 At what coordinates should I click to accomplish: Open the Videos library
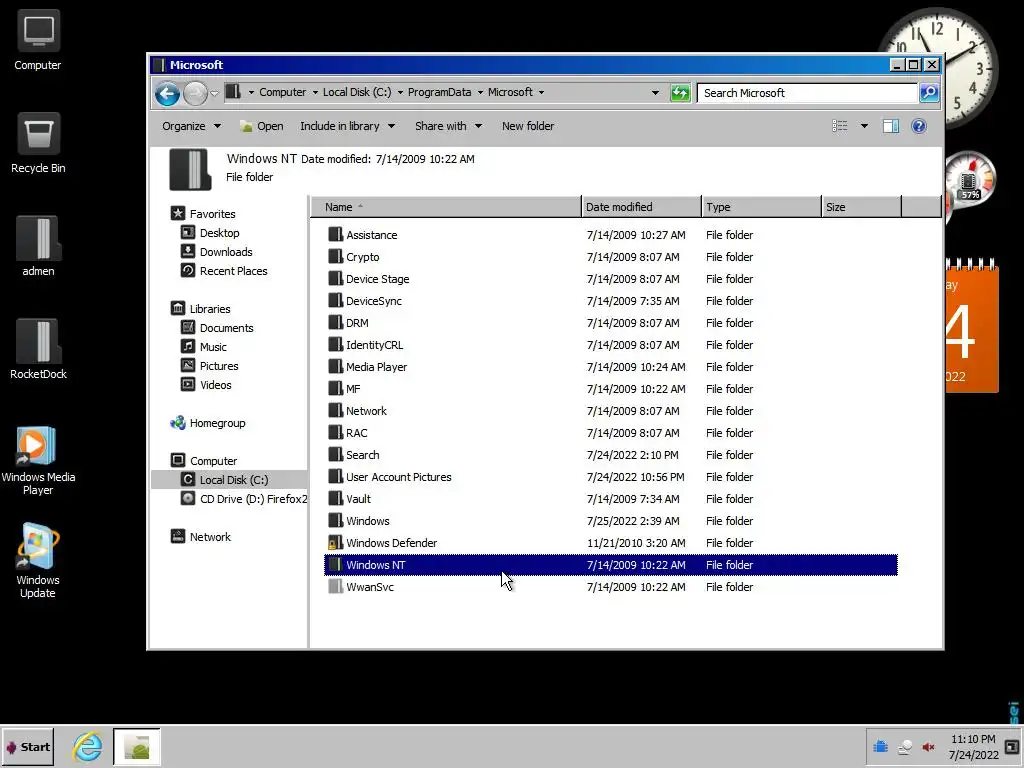[216, 385]
